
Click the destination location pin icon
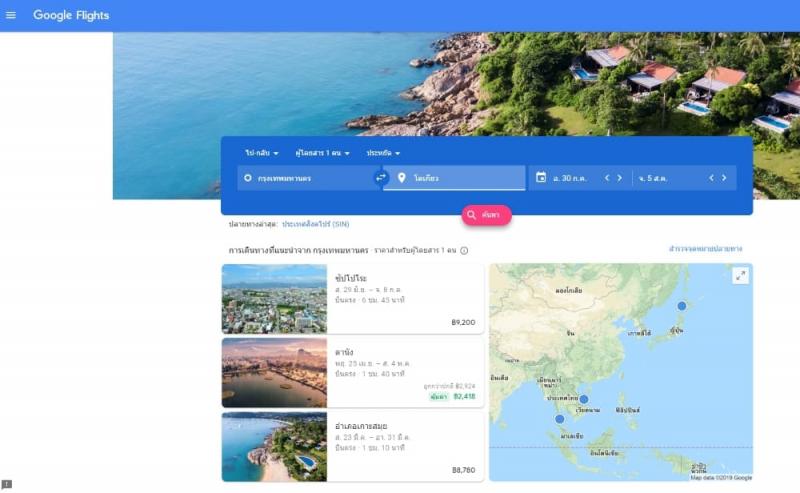click(x=402, y=178)
